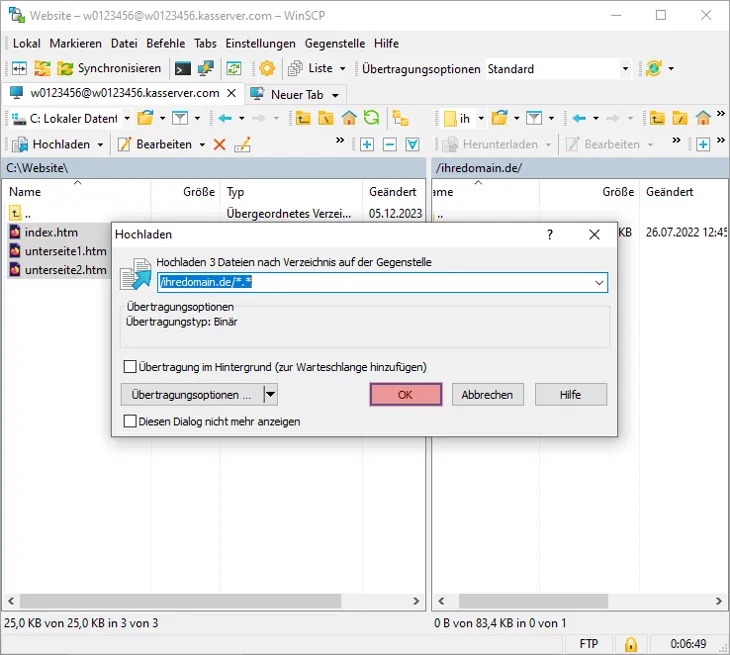Open the Befehle menu

click(165, 43)
